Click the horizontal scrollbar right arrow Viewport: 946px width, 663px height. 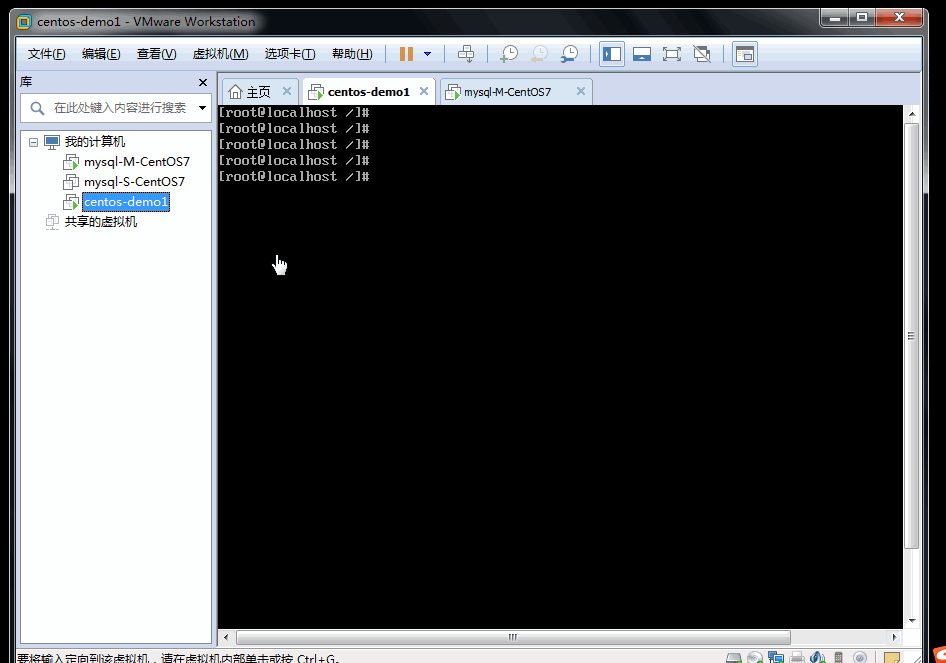895,637
